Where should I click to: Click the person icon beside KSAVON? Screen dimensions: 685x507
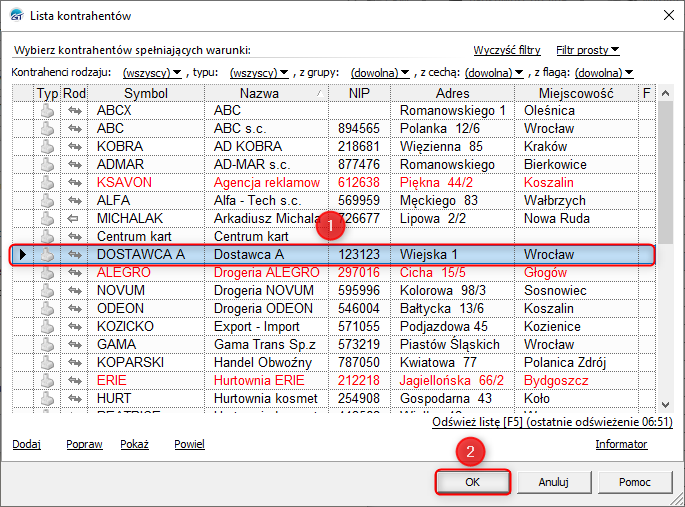tap(47, 182)
